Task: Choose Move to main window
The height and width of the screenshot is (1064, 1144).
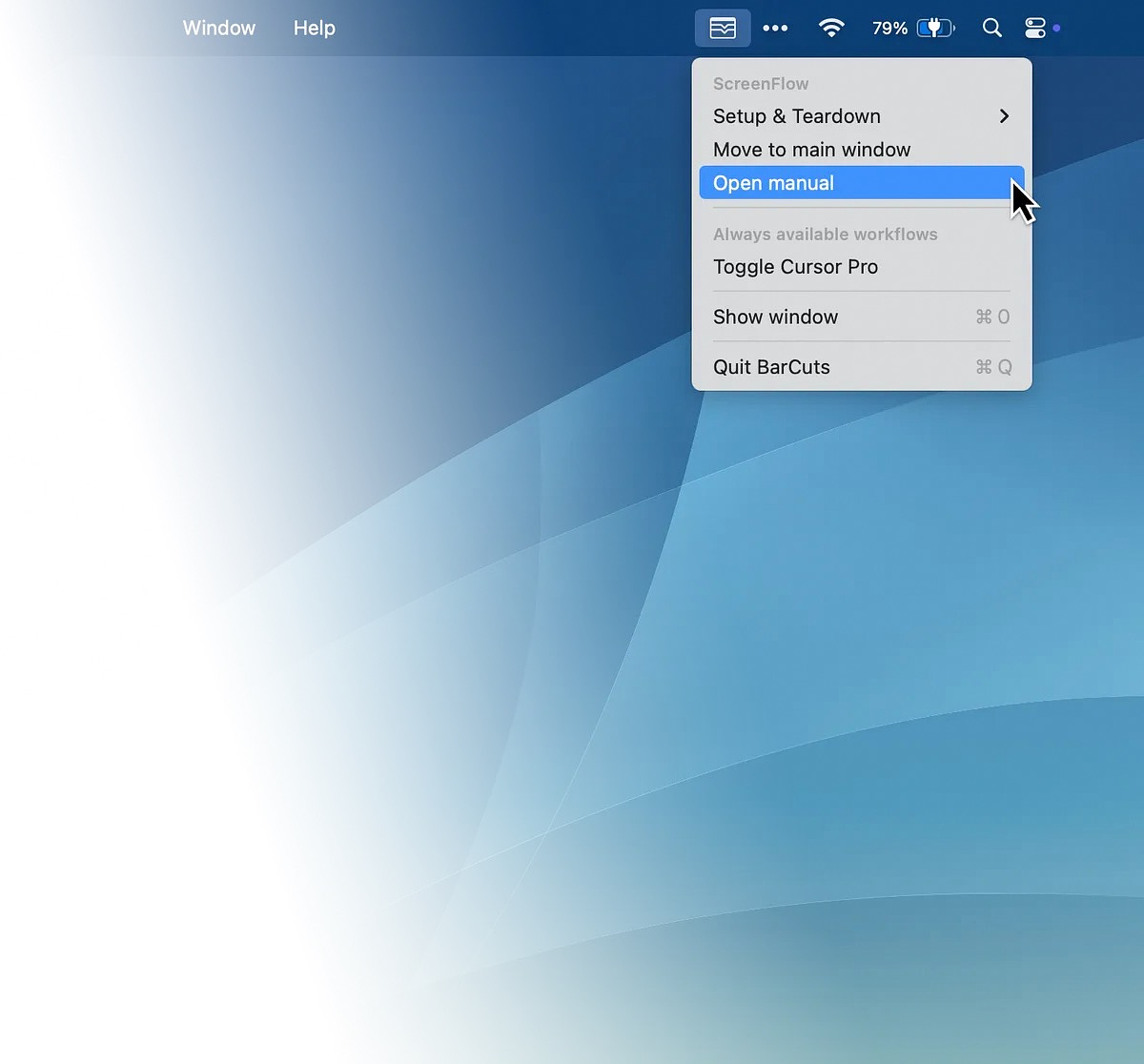Action: [x=862, y=150]
